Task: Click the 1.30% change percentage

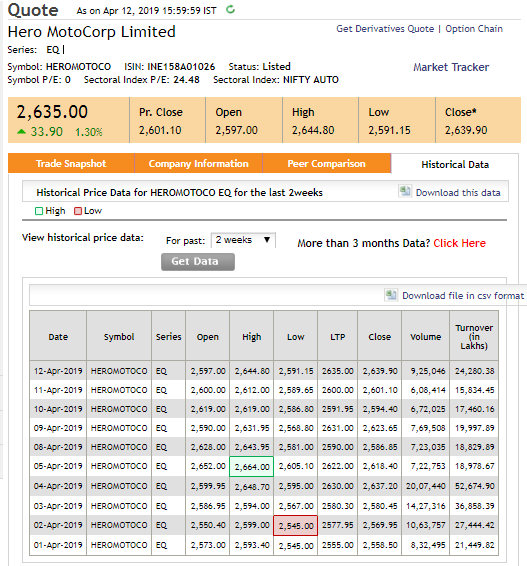Action: [x=89, y=132]
